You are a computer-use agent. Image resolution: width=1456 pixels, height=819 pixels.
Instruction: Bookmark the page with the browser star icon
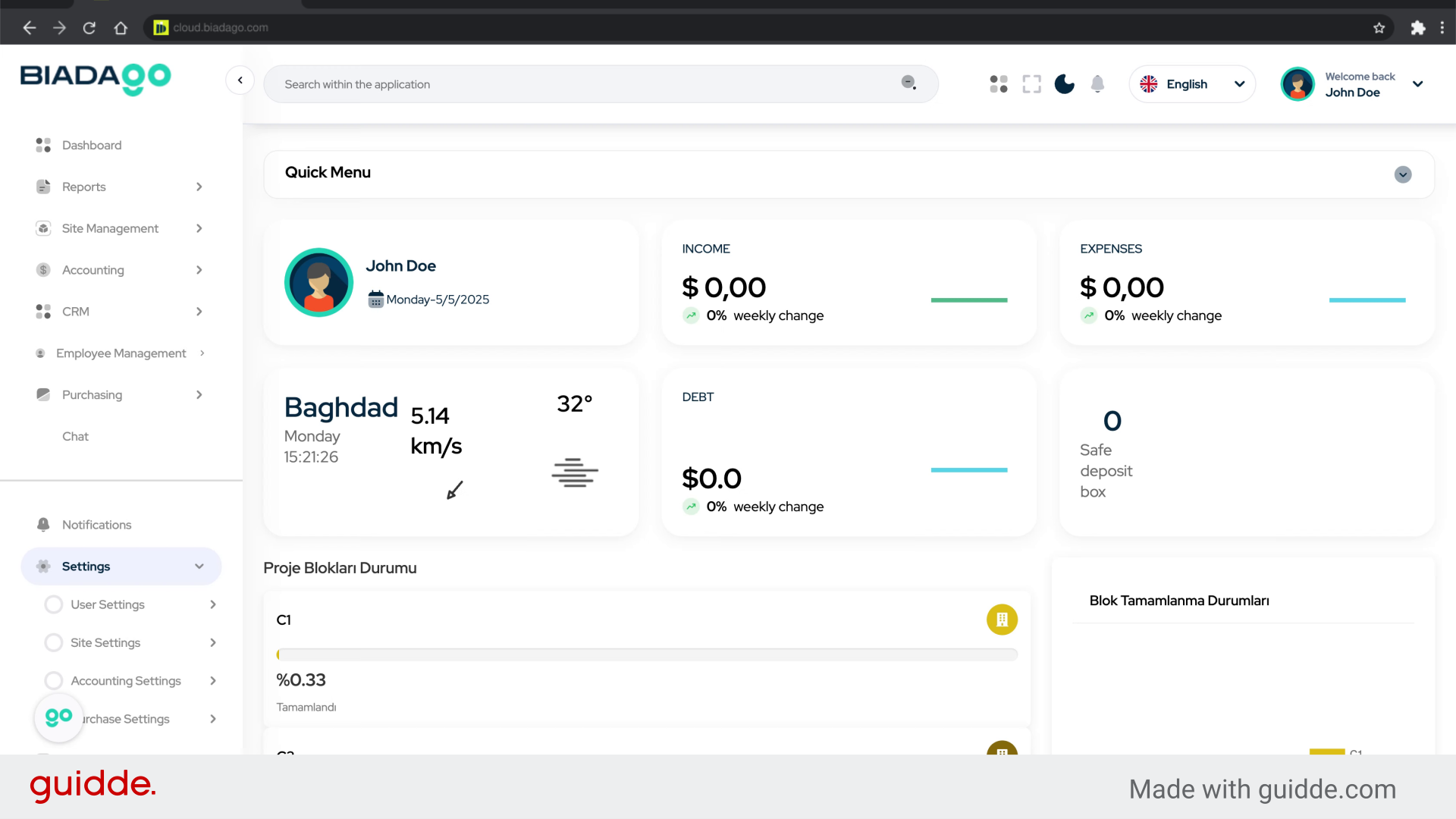pos(1379,28)
